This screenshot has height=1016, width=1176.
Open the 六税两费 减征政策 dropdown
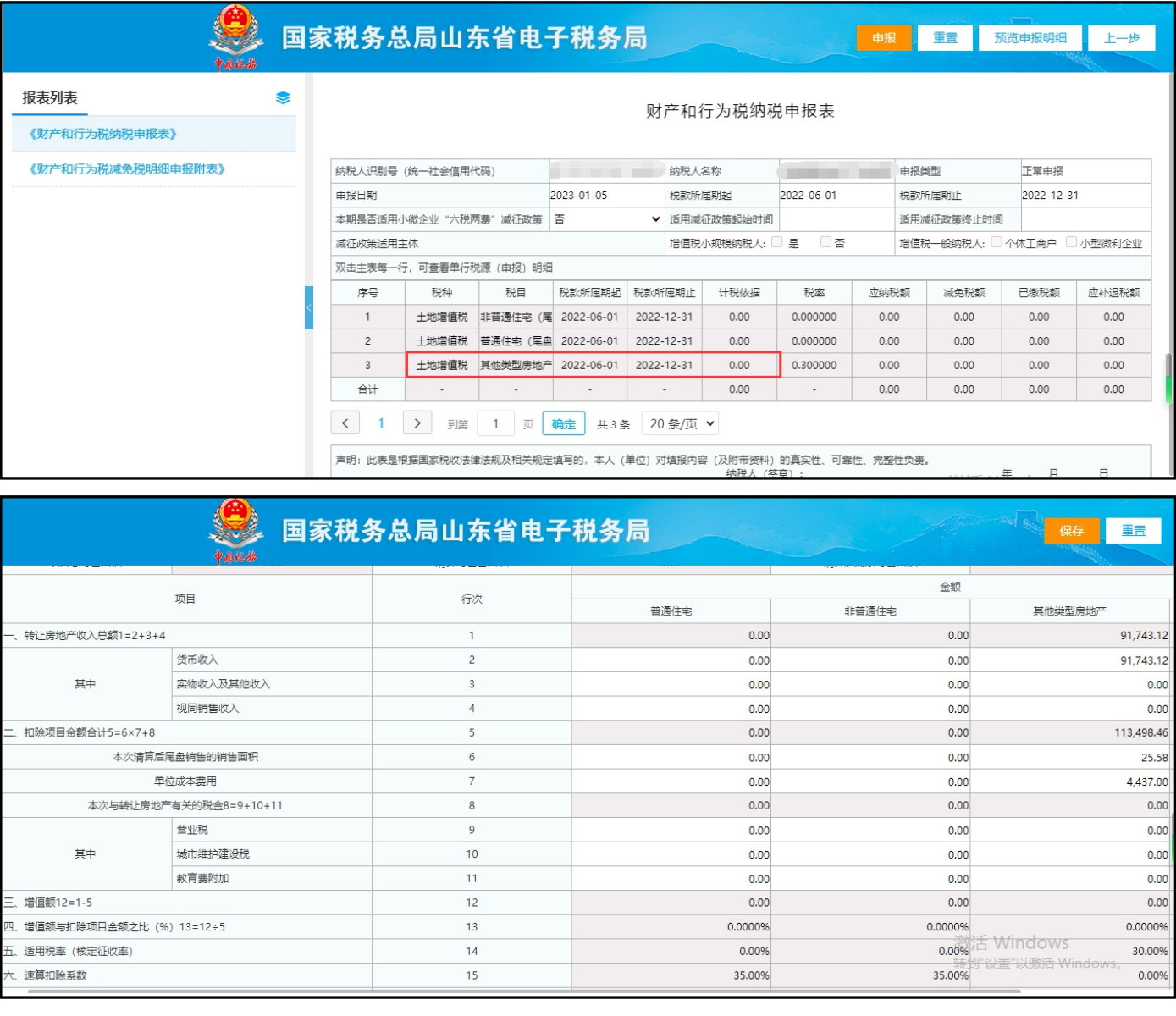pyautogui.click(x=606, y=219)
